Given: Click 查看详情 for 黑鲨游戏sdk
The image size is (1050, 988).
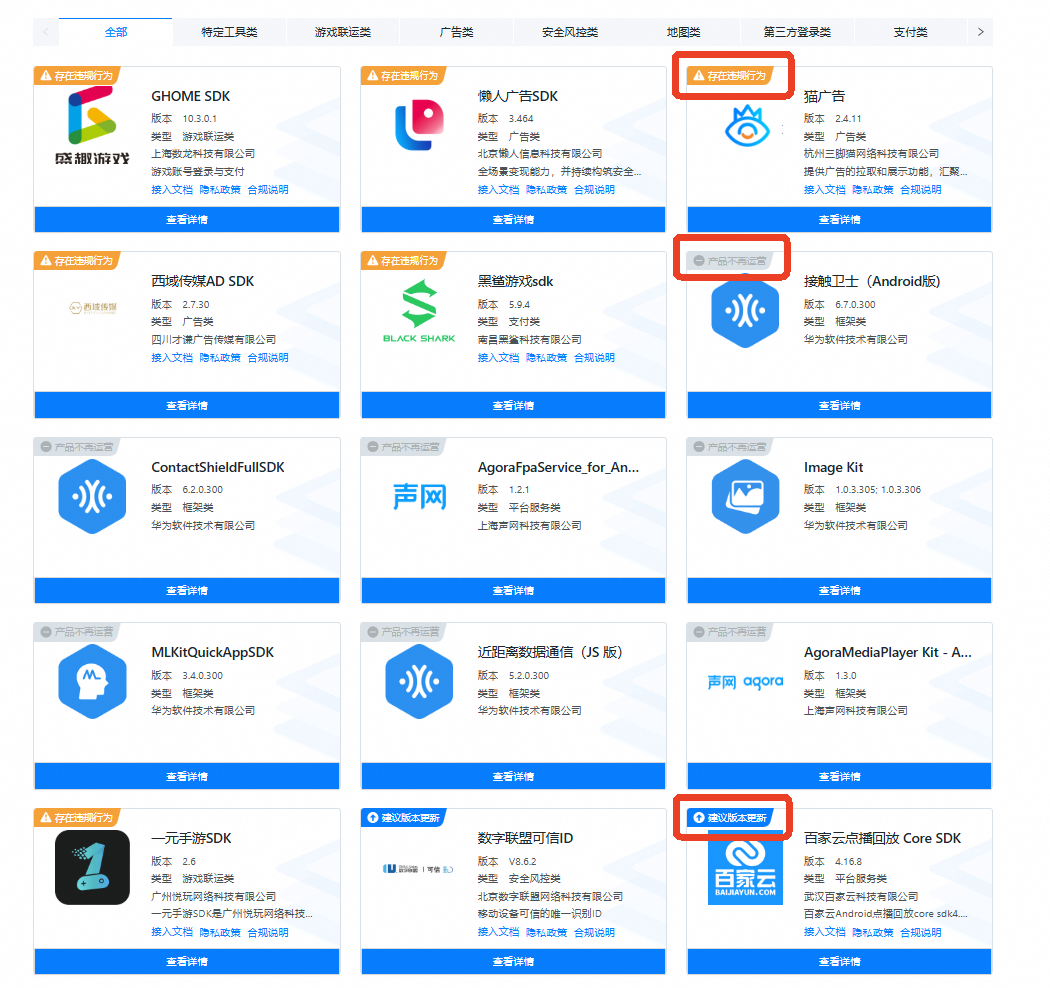Looking at the screenshot, I should point(513,405).
